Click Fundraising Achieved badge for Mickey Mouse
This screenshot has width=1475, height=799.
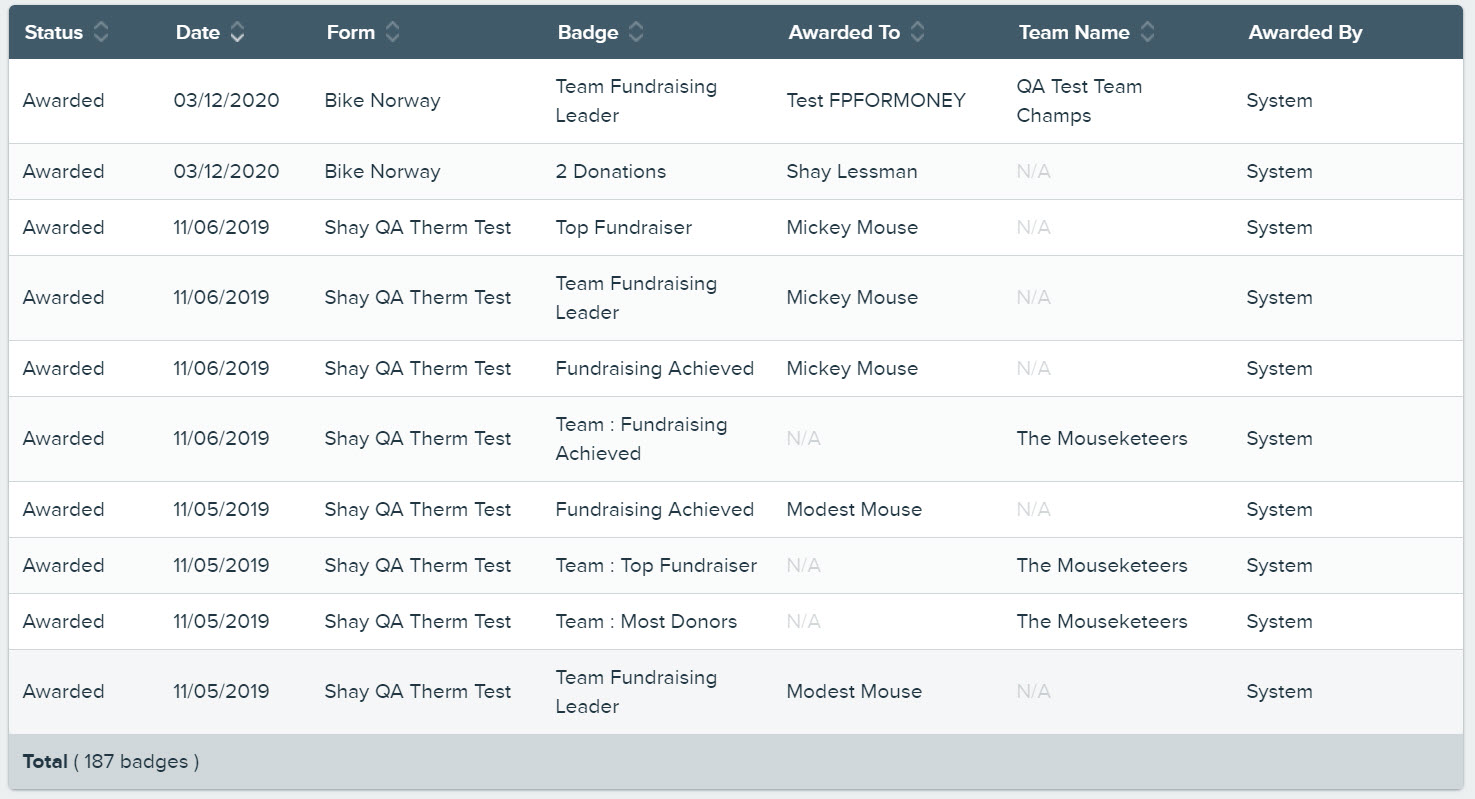(x=654, y=368)
